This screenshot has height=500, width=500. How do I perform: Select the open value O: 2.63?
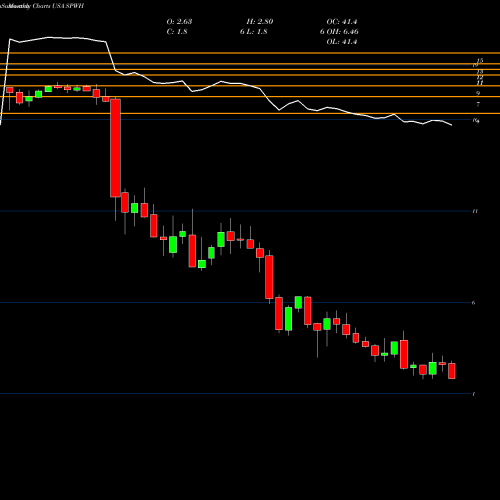pyautogui.click(x=179, y=22)
